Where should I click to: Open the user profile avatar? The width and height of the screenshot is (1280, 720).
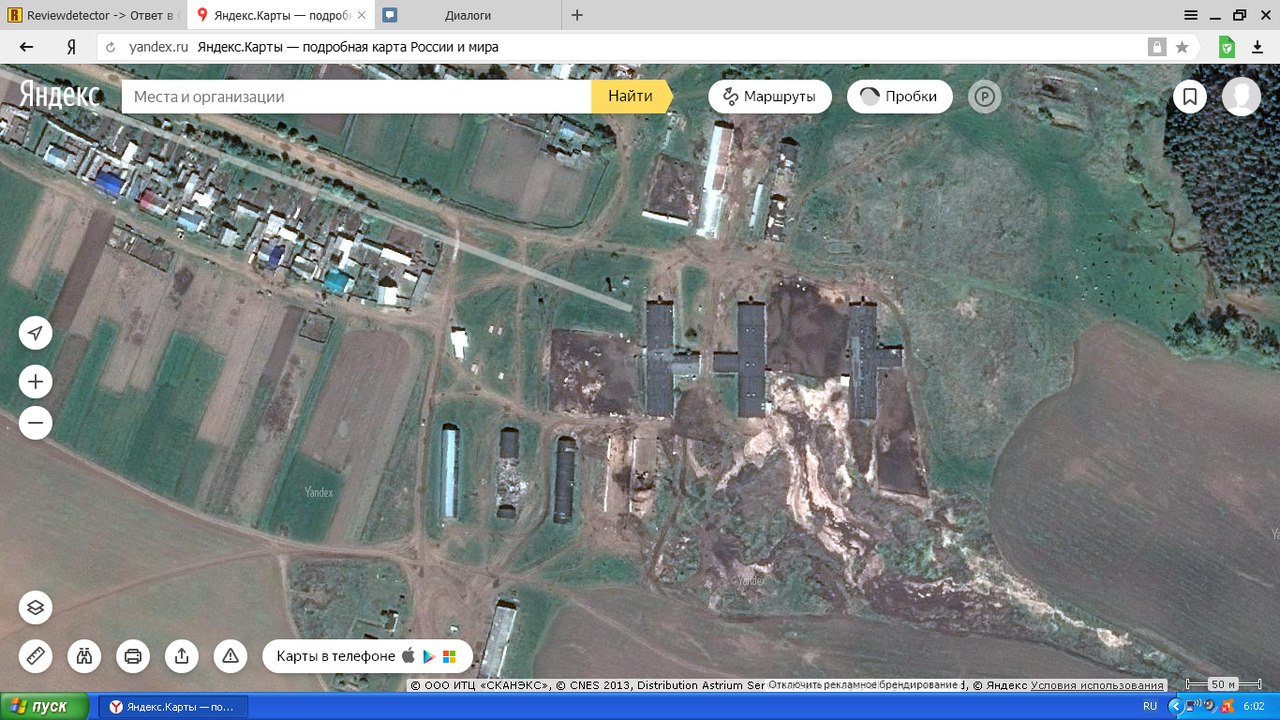[x=1241, y=97]
